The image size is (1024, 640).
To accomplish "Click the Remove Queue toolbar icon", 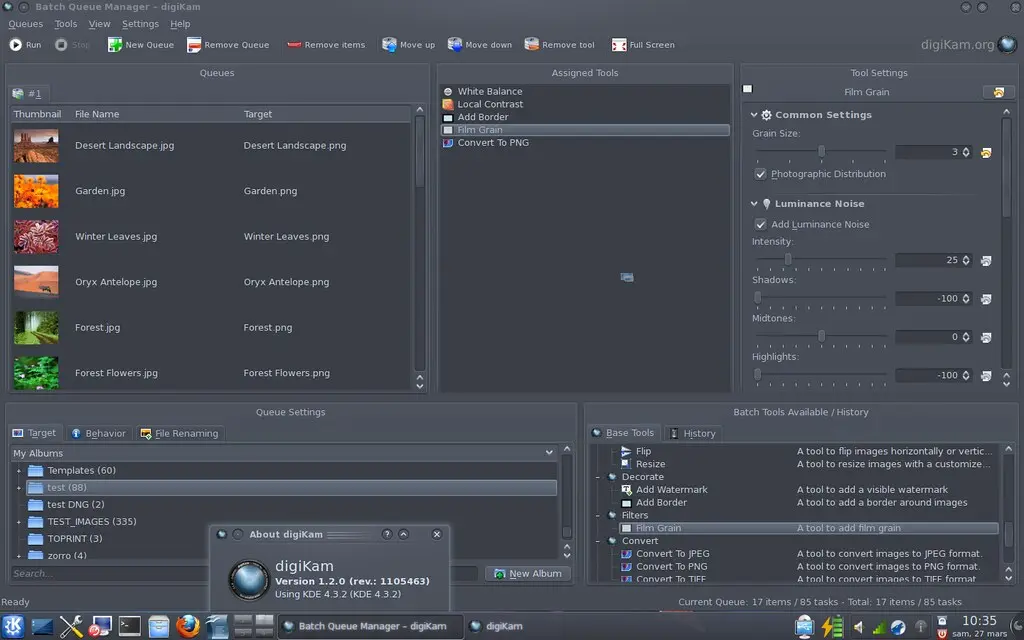I will (x=194, y=45).
